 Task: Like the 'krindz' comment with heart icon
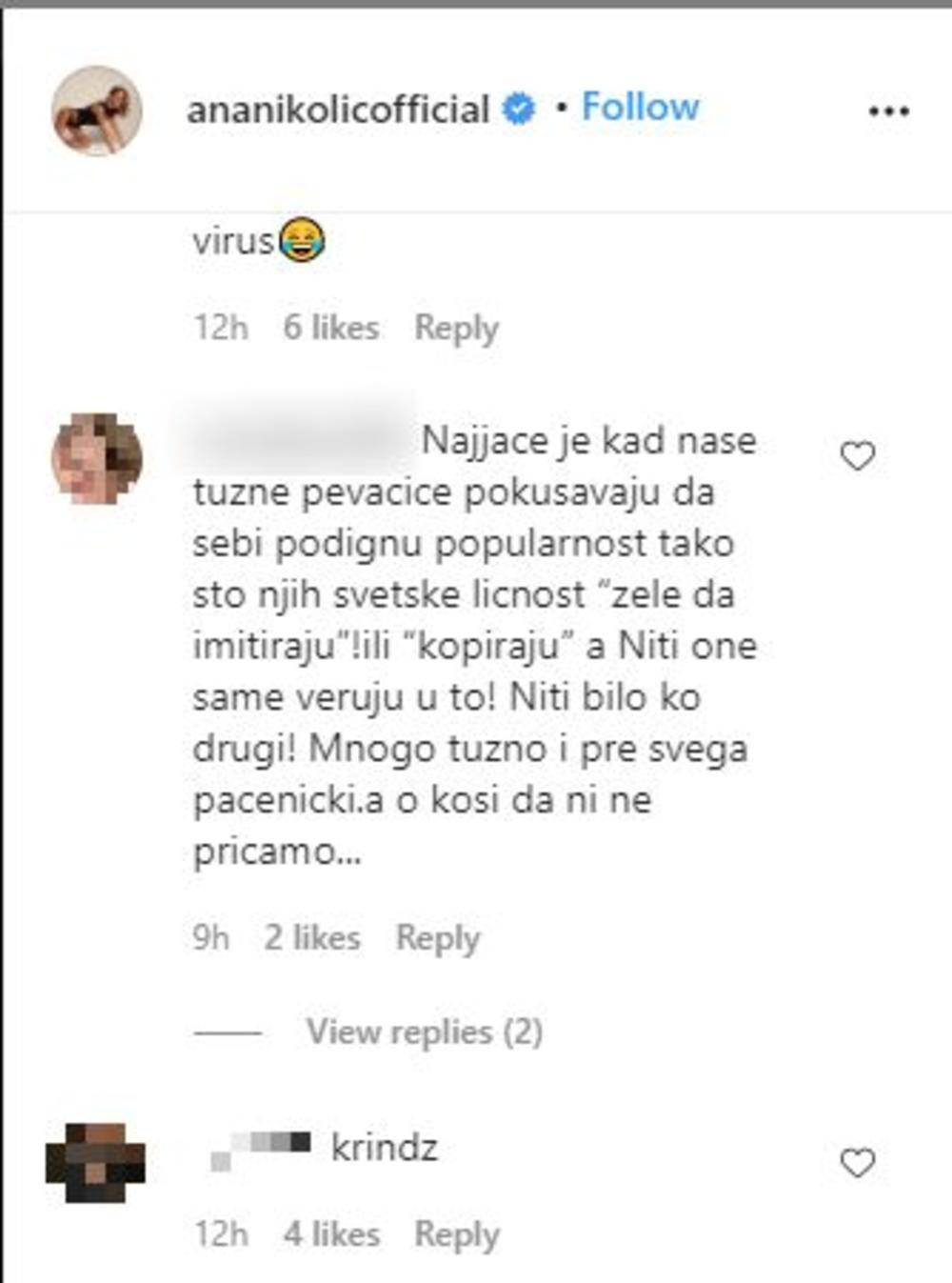(858, 1163)
